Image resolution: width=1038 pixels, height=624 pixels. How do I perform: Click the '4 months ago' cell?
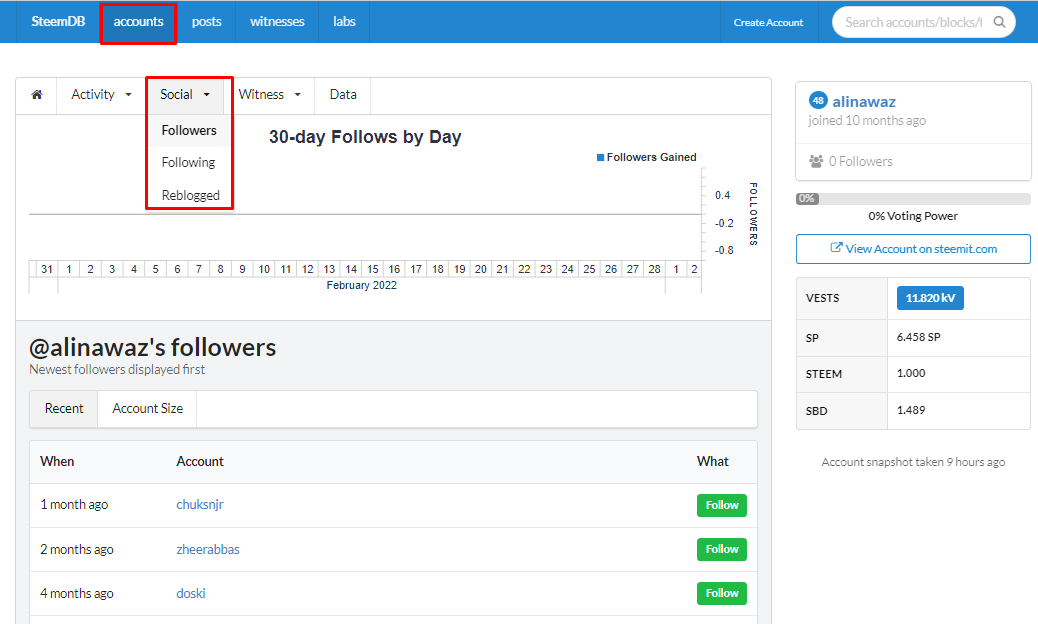pos(77,594)
